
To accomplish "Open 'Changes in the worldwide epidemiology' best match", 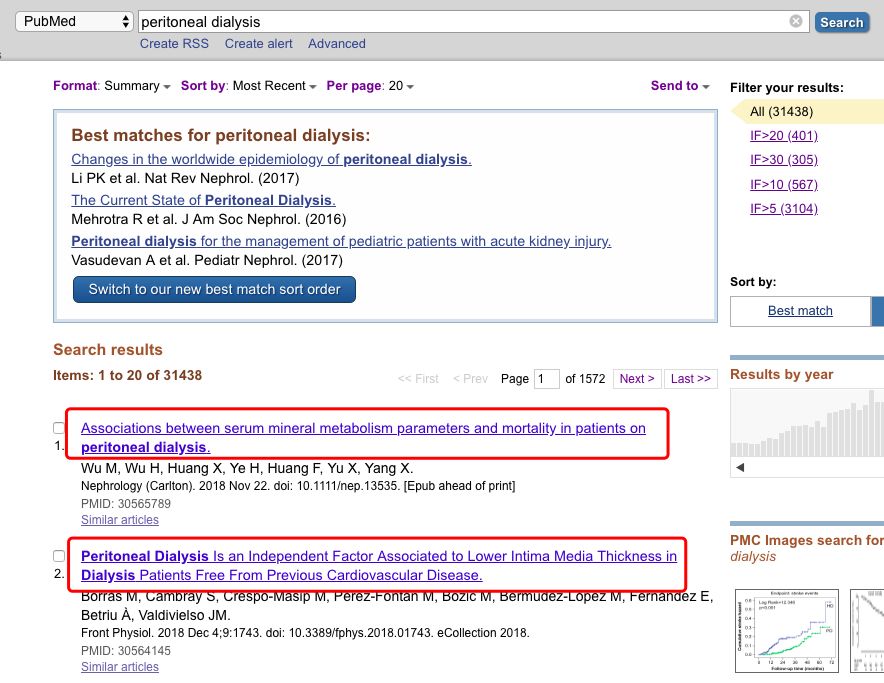I will pyautogui.click(x=271, y=159).
